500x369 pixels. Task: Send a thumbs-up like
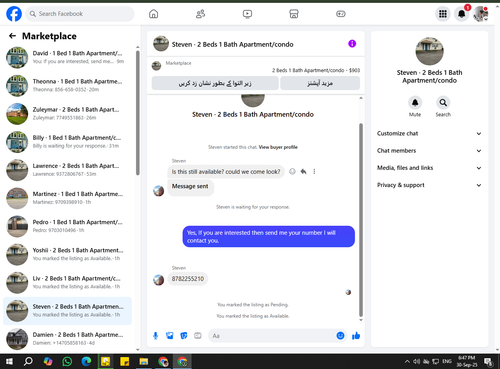click(356, 336)
